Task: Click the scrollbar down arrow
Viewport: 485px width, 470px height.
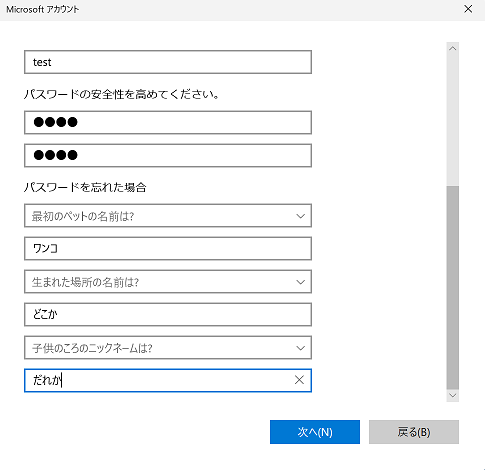Action: [452, 396]
